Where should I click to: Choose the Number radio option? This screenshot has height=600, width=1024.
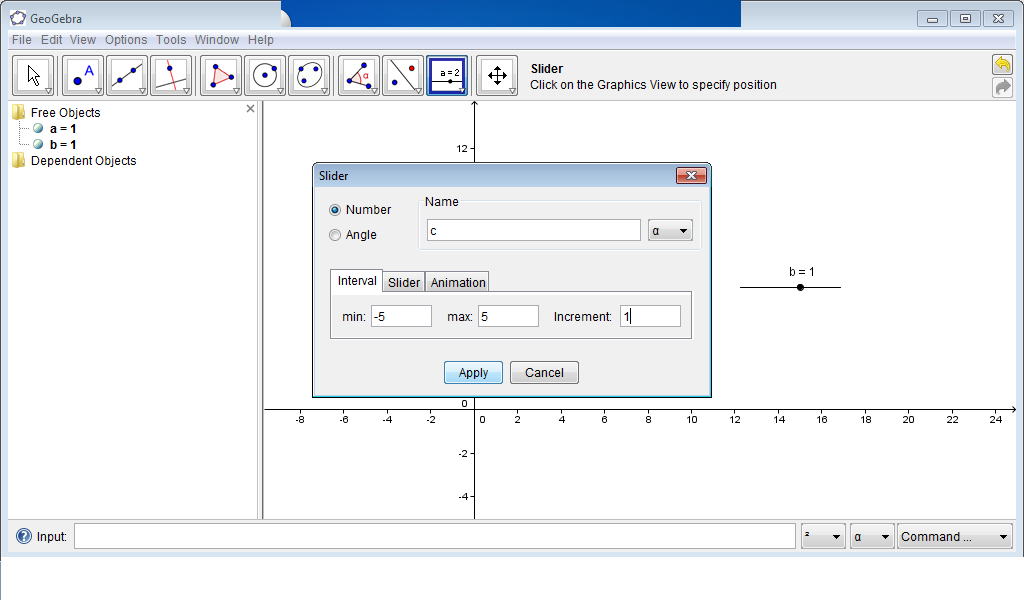(x=335, y=210)
